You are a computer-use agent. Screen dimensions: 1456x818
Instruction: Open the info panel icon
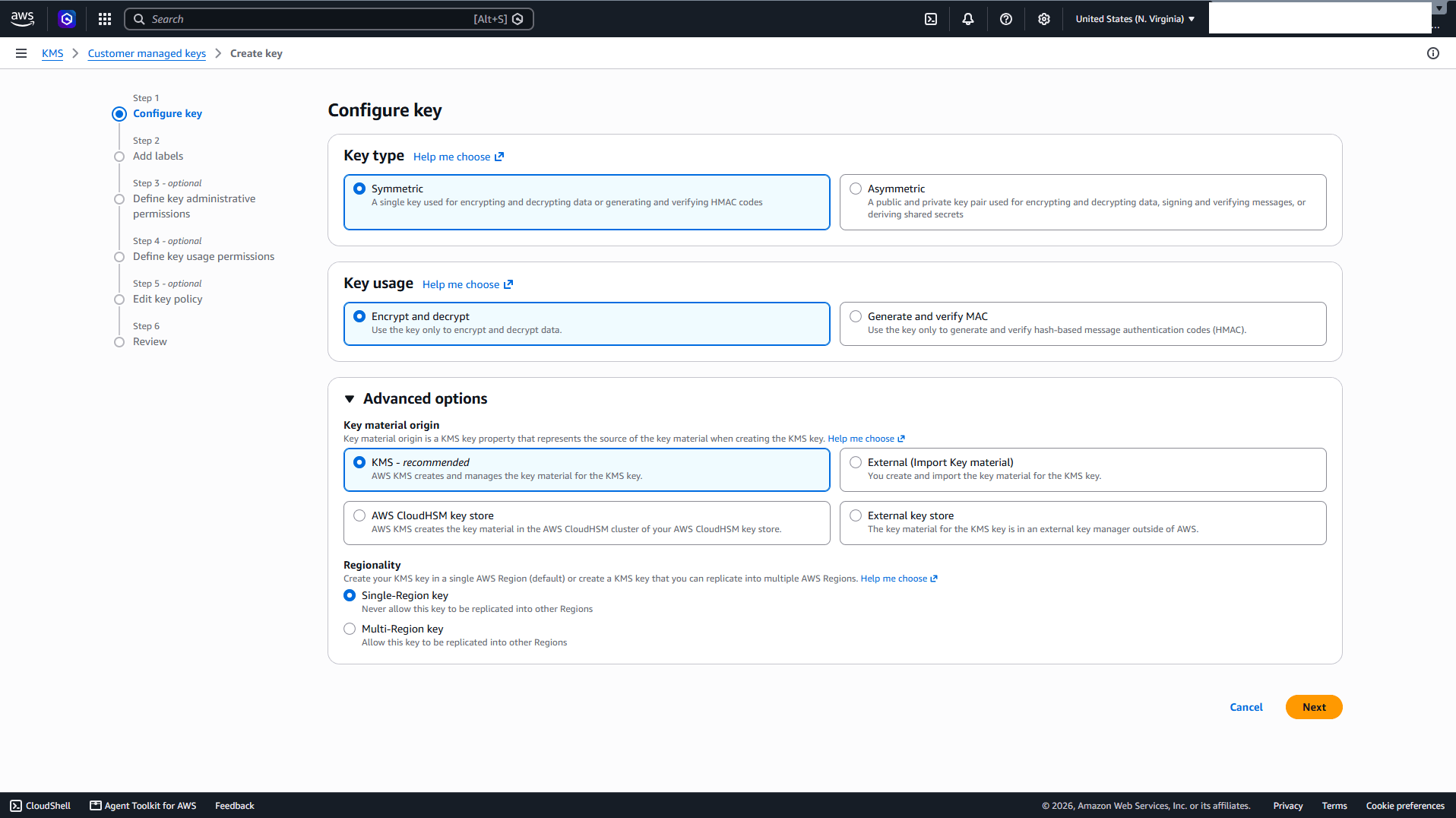click(1433, 53)
